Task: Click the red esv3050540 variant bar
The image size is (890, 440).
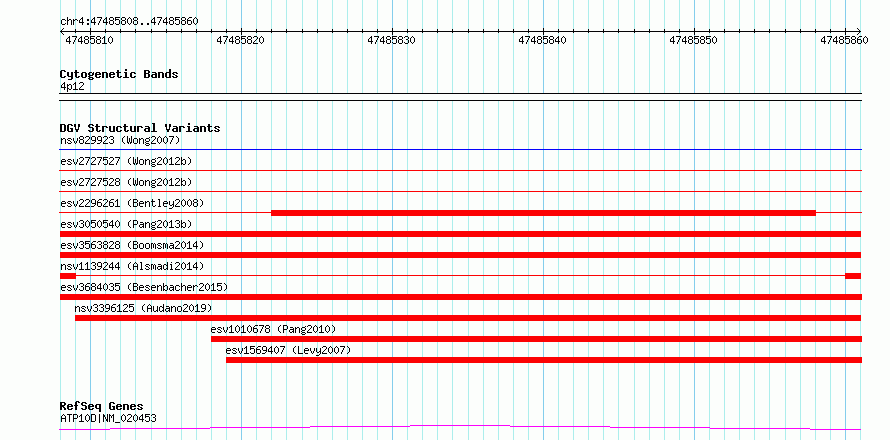Action: point(460,234)
